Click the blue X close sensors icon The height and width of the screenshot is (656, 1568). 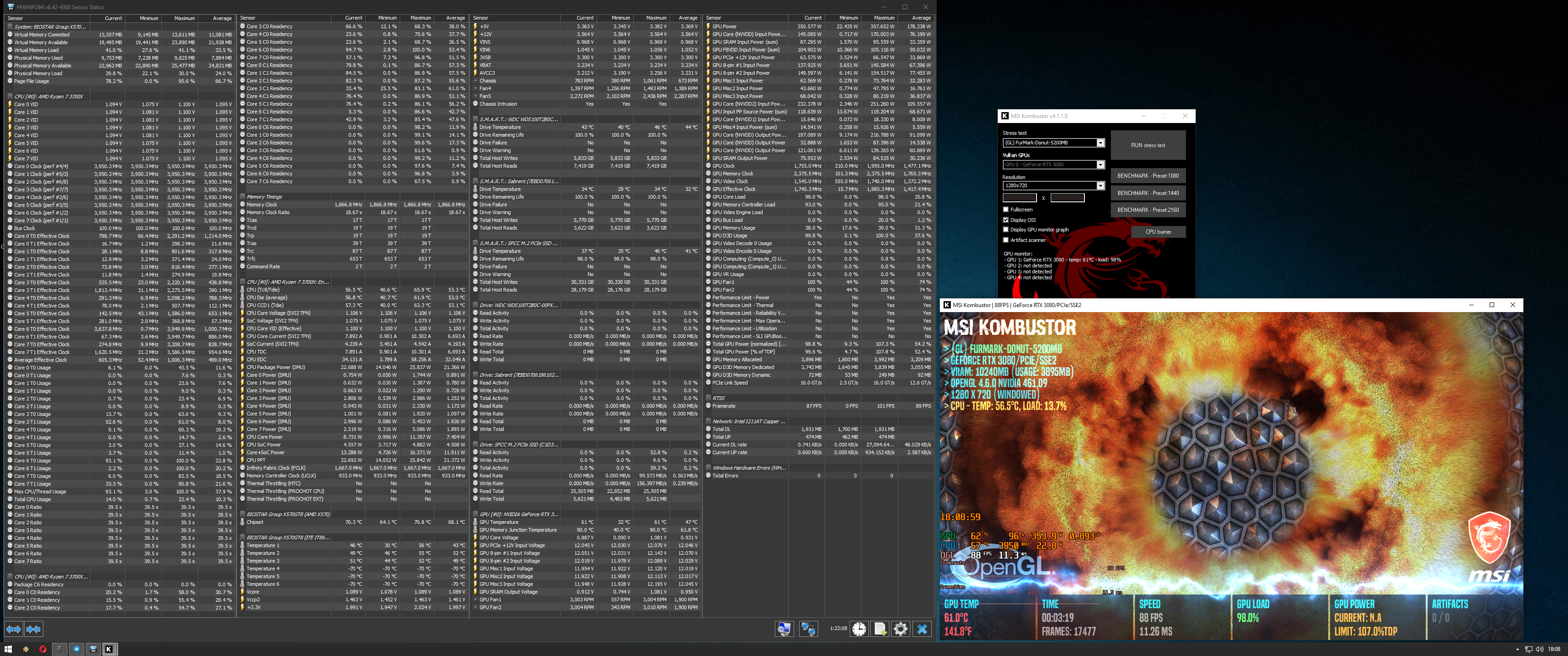922,629
